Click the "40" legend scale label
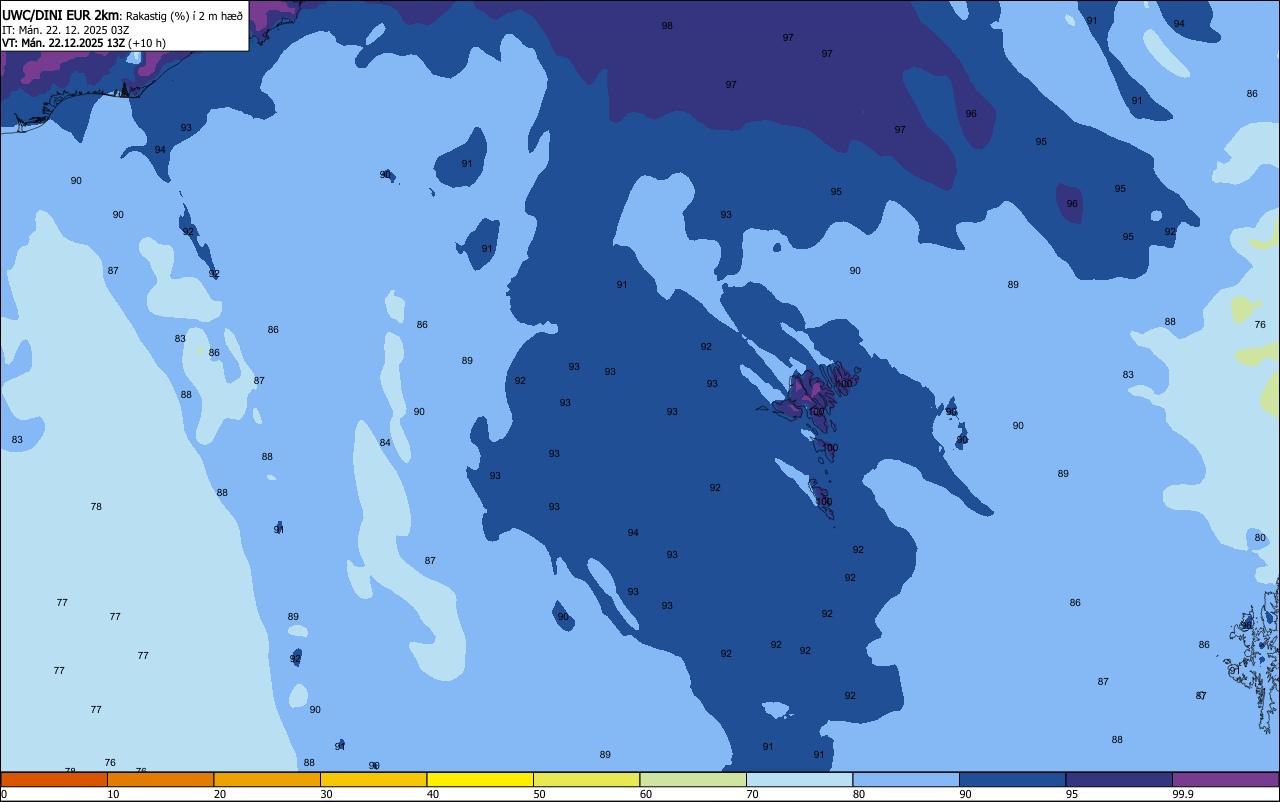The width and height of the screenshot is (1280, 802). click(x=433, y=794)
